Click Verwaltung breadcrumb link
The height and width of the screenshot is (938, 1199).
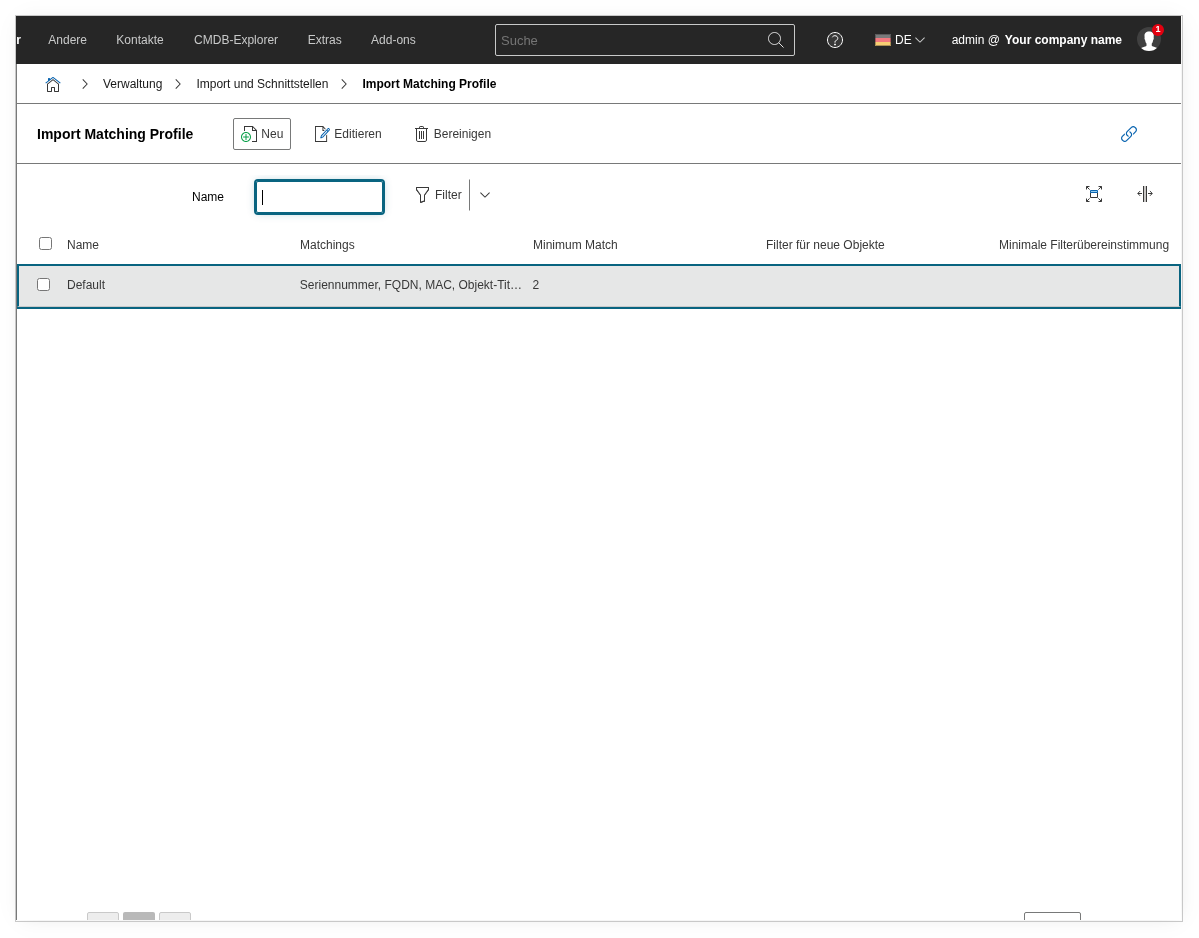coord(132,84)
